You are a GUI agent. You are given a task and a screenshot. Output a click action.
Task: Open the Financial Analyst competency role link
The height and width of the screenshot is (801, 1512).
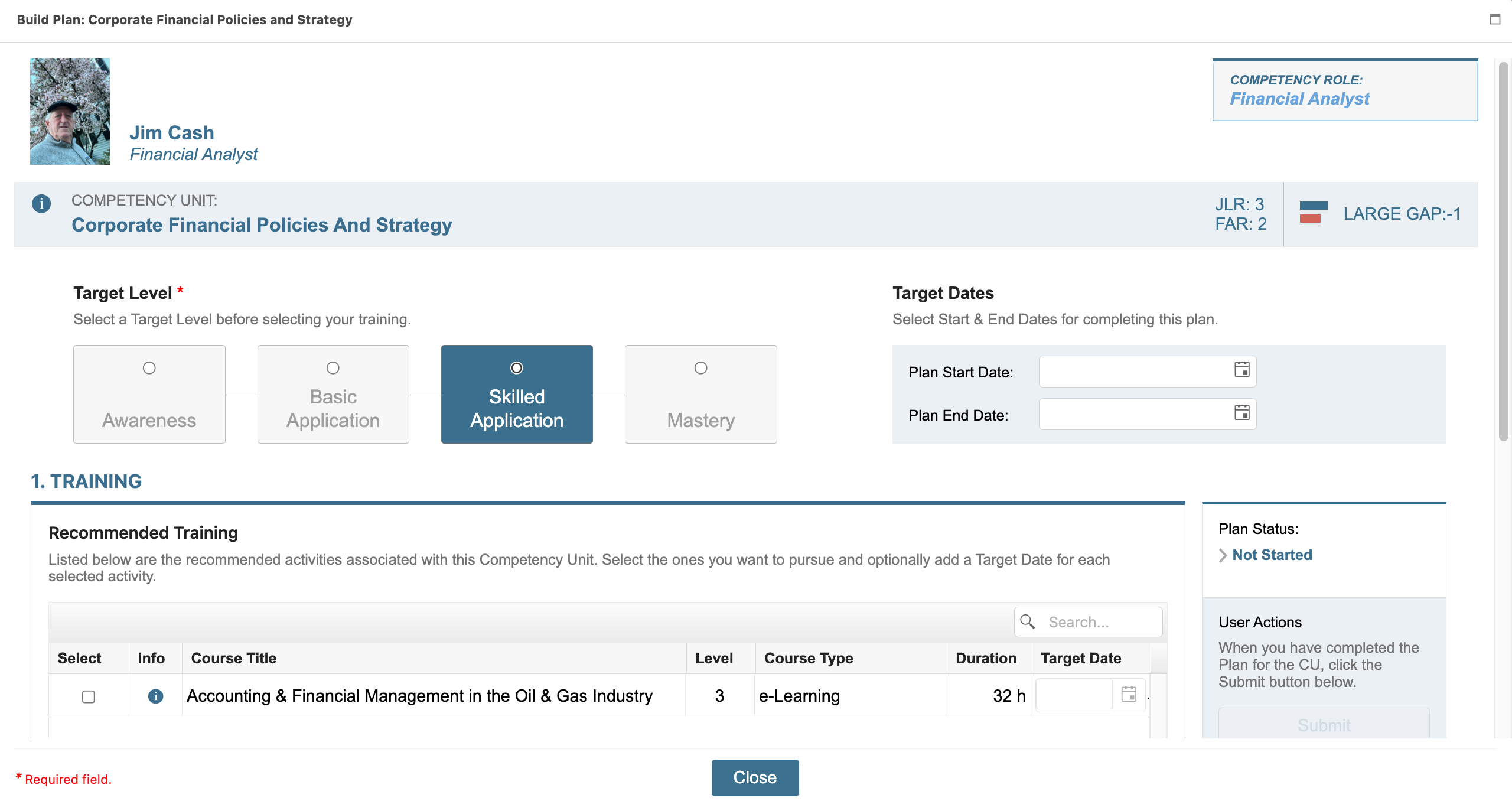click(1301, 99)
